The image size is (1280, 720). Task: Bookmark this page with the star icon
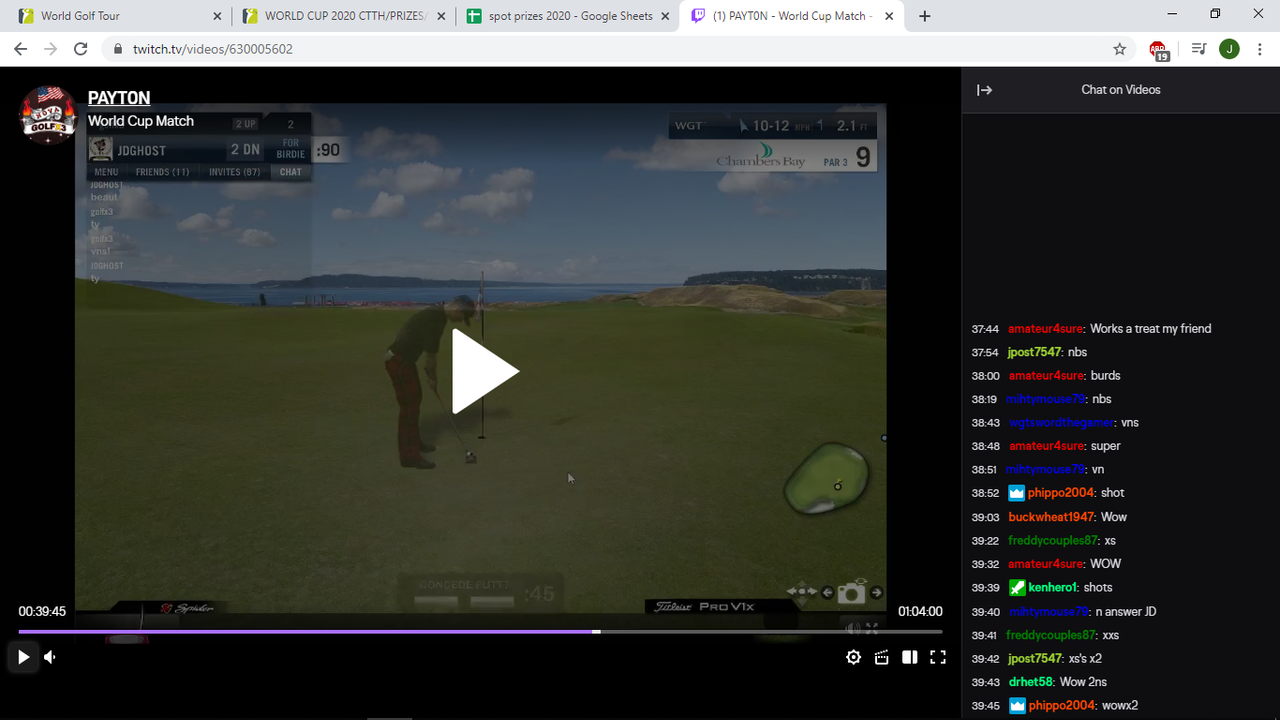1120,49
